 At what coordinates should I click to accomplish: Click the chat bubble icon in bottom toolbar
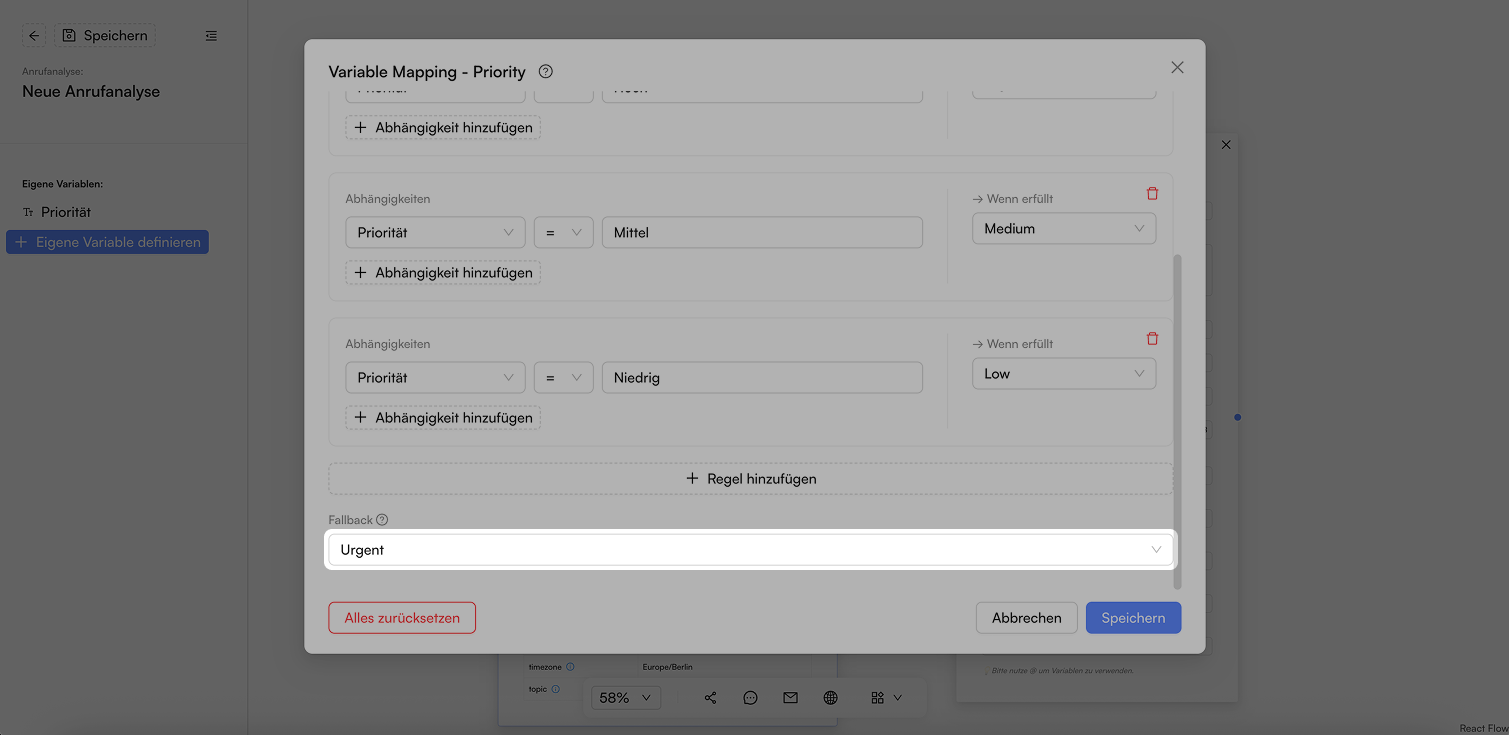750,698
